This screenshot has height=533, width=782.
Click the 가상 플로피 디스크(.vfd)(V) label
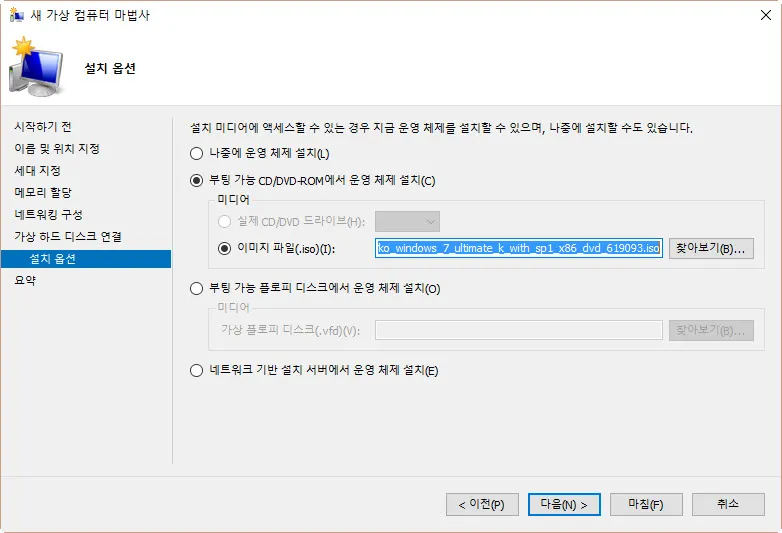click(x=291, y=330)
